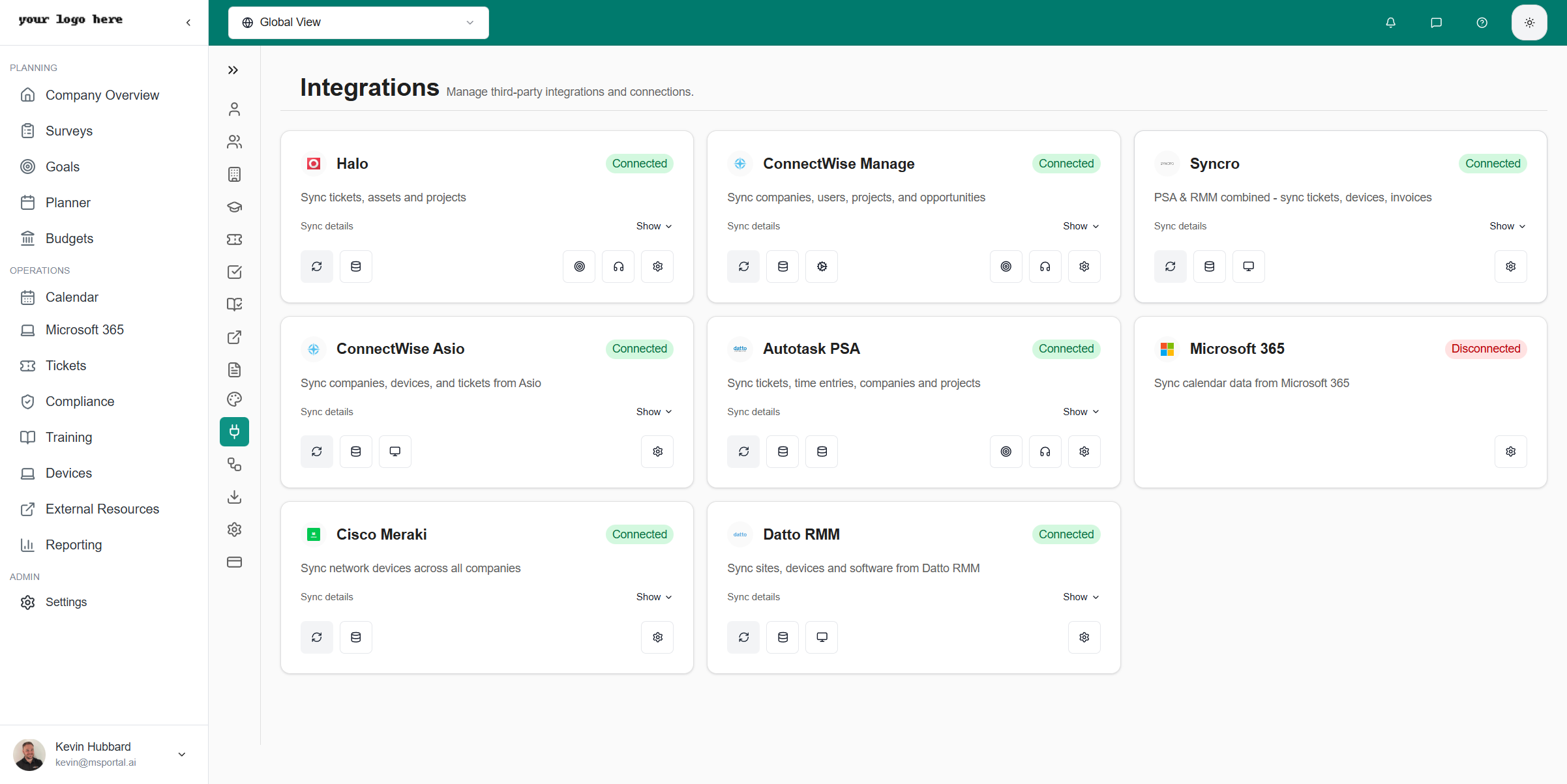Open the chat feedback icon in the top bar

(x=1436, y=22)
